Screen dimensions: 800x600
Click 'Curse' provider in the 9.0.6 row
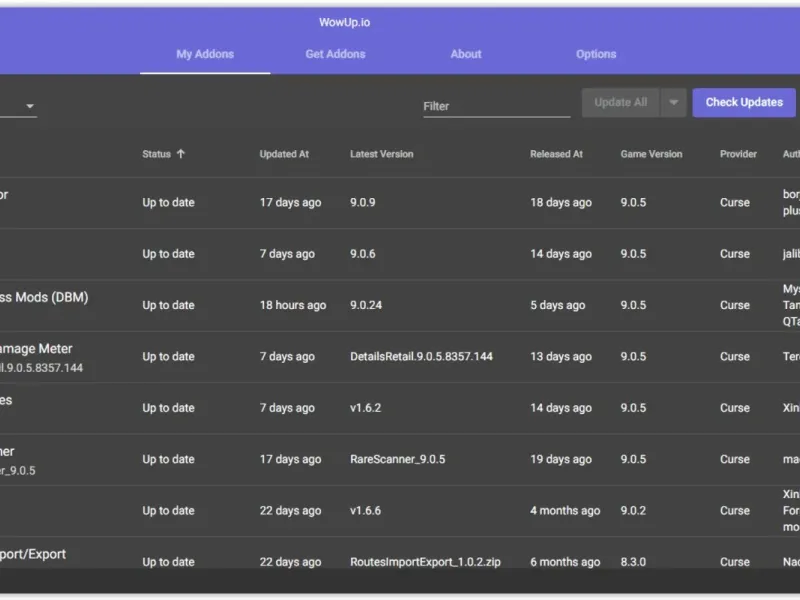735,254
